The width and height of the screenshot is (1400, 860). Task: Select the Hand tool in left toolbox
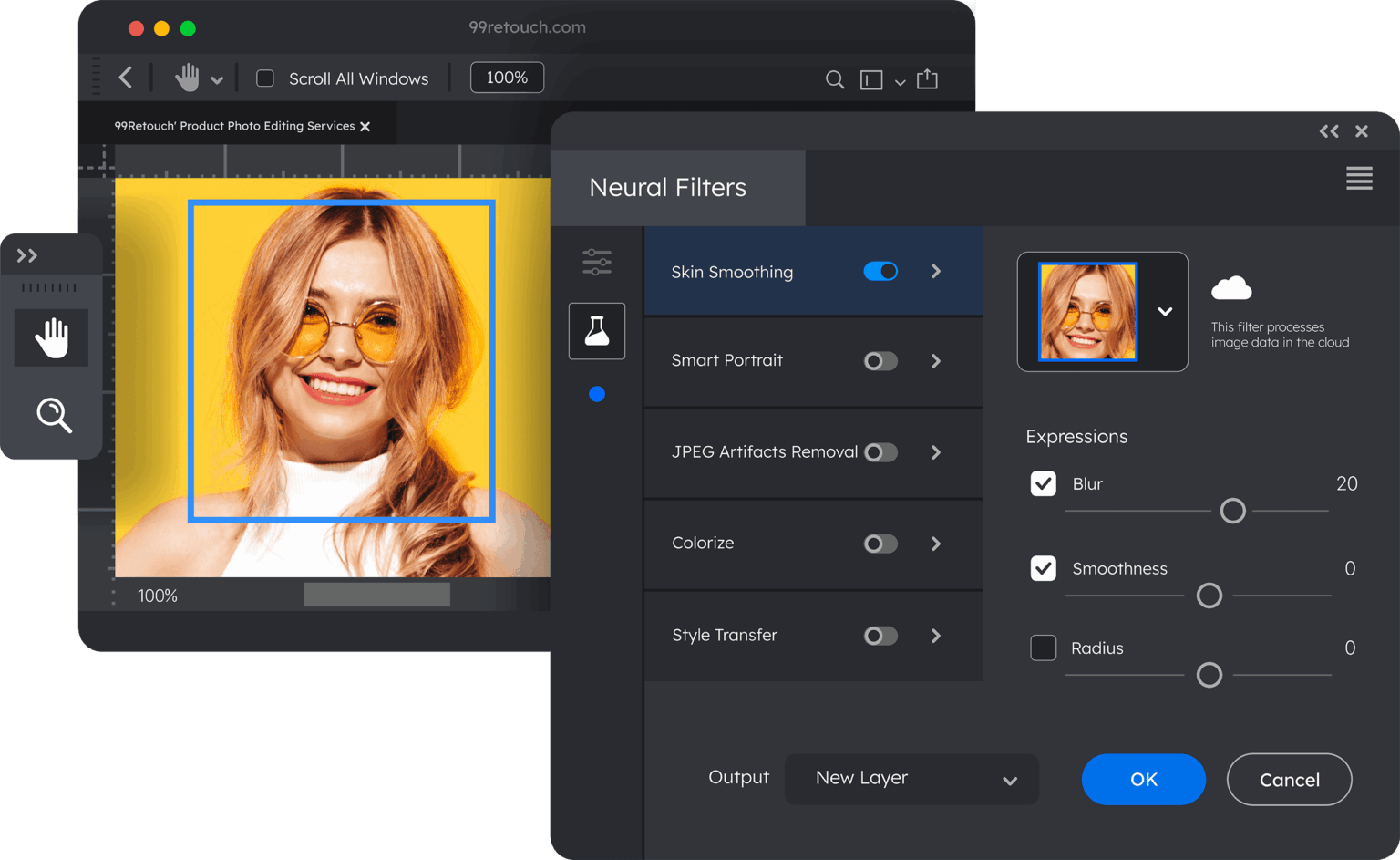click(x=52, y=337)
